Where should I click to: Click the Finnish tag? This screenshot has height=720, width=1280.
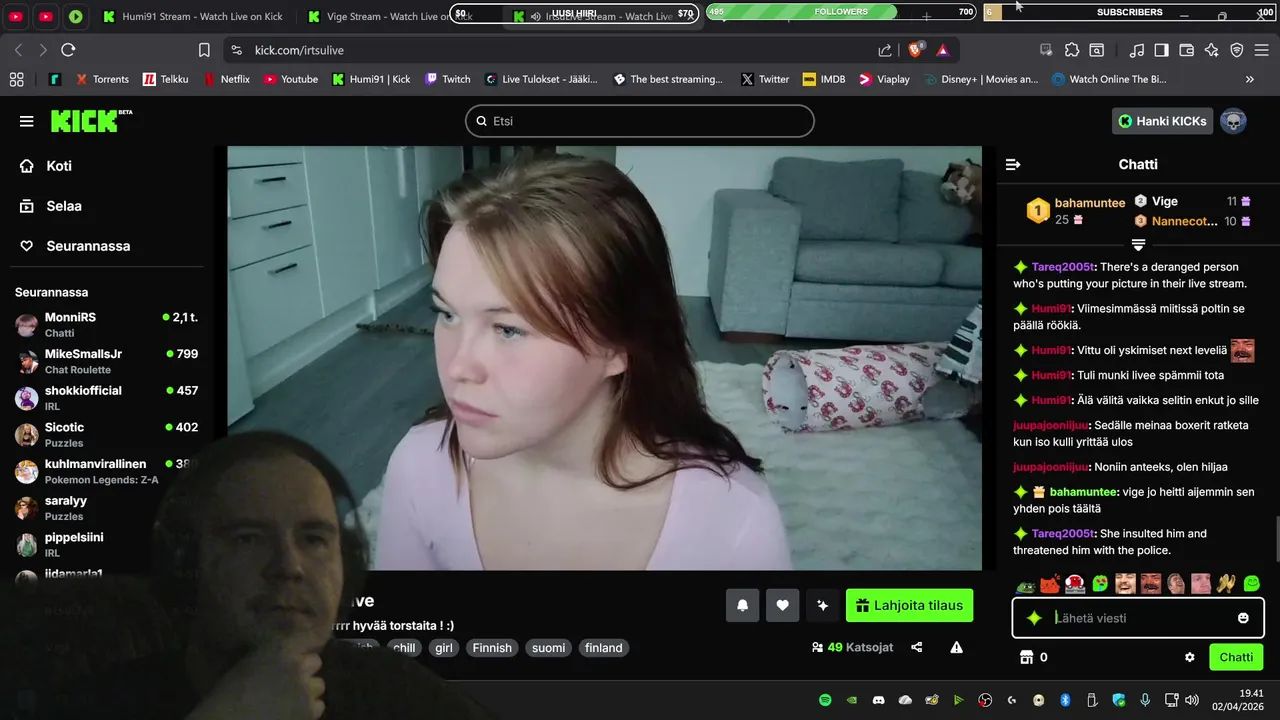point(492,648)
